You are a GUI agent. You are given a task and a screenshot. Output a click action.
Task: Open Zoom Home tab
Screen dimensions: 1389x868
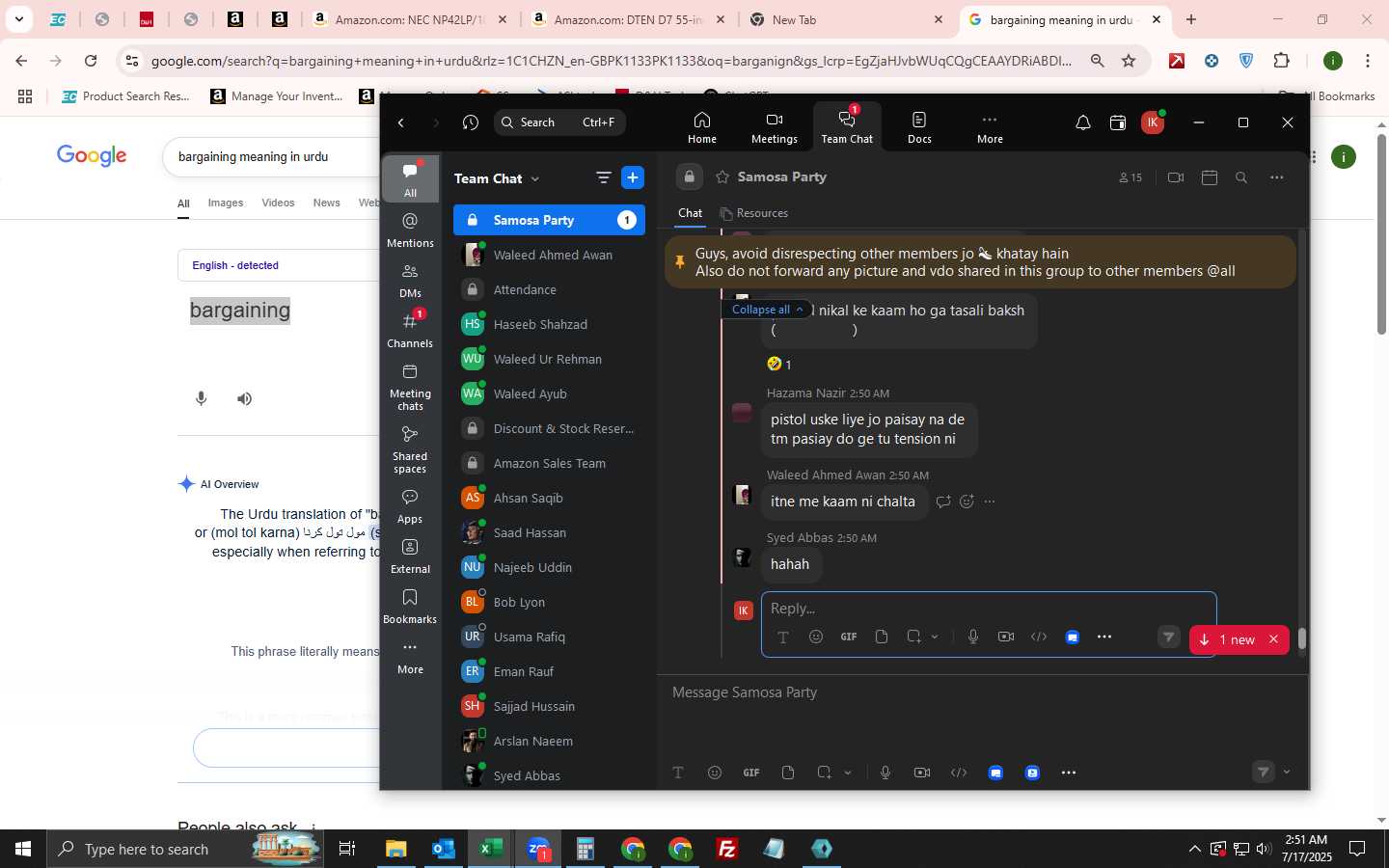click(x=701, y=126)
